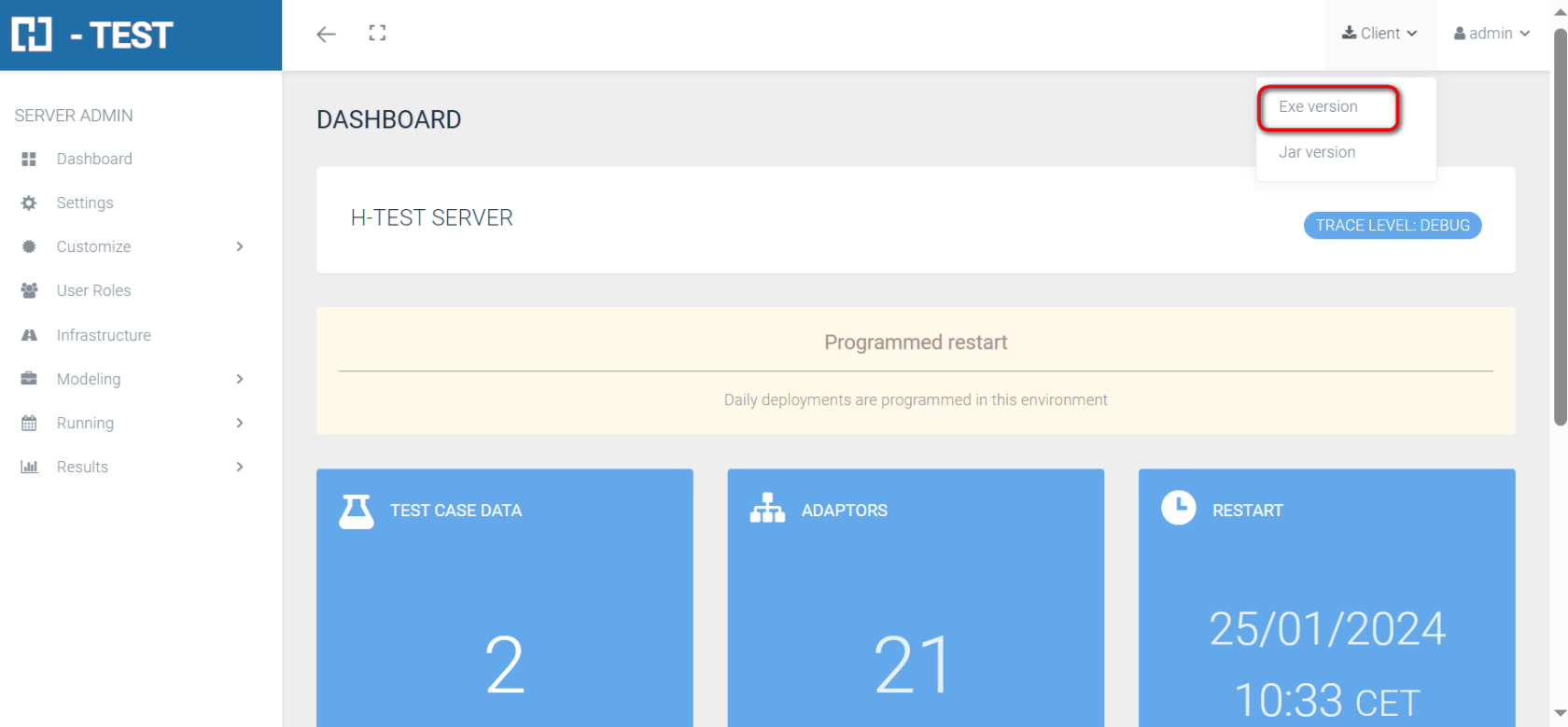Viewport: 1568px width, 727px height.
Task: Click the Settings gear icon
Action: 29,203
